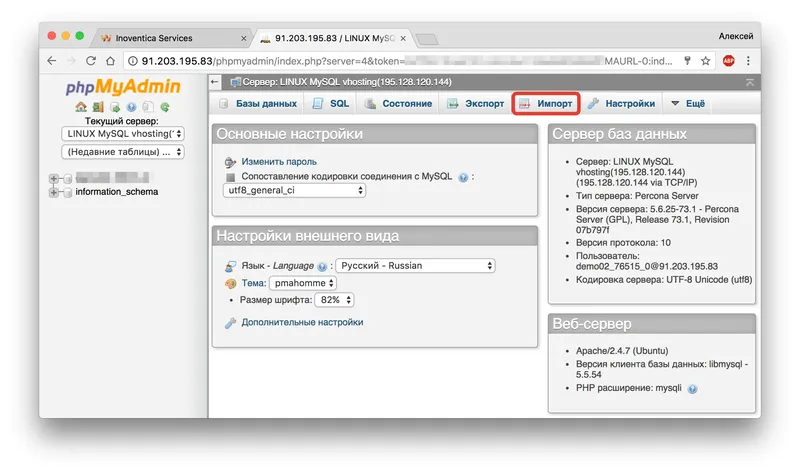This screenshot has height=474, width=800.
Task: Open the Импорт tab
Action: 546,104
